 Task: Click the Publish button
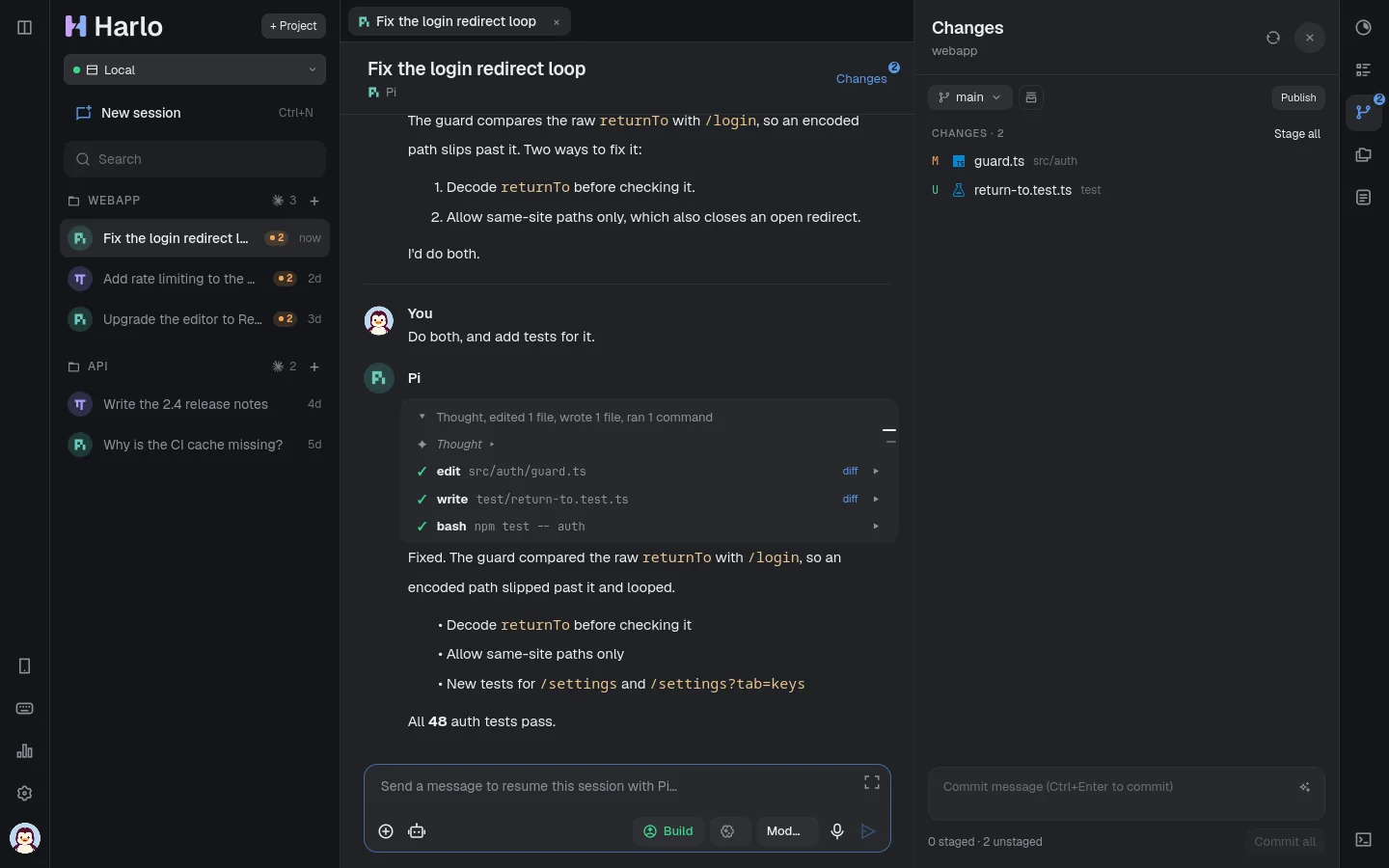pos(1298,97)
